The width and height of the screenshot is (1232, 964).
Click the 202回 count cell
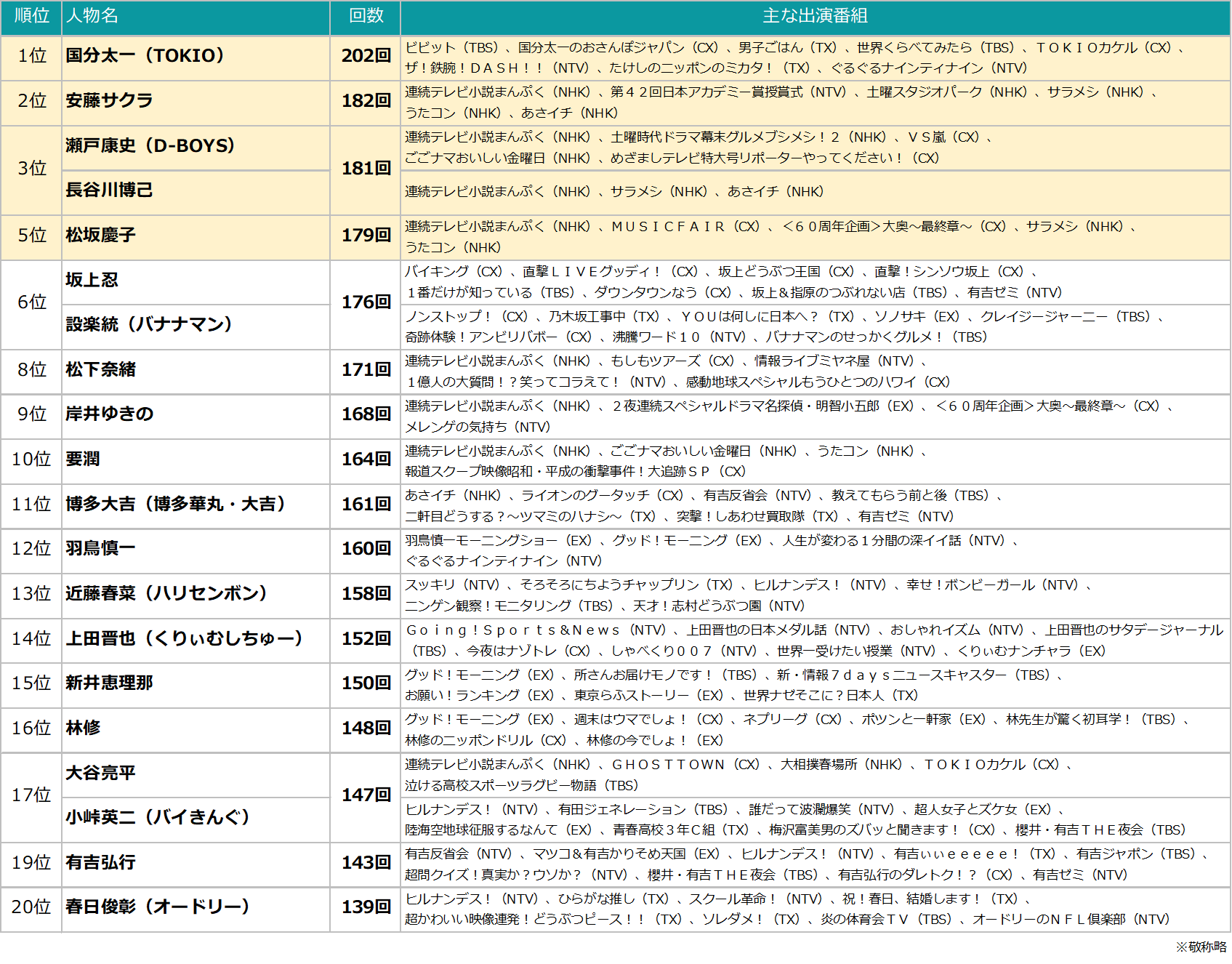[366, 56]
